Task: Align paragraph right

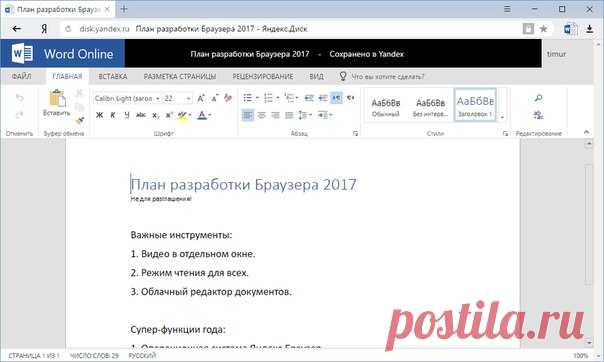Action: [275, 115]
